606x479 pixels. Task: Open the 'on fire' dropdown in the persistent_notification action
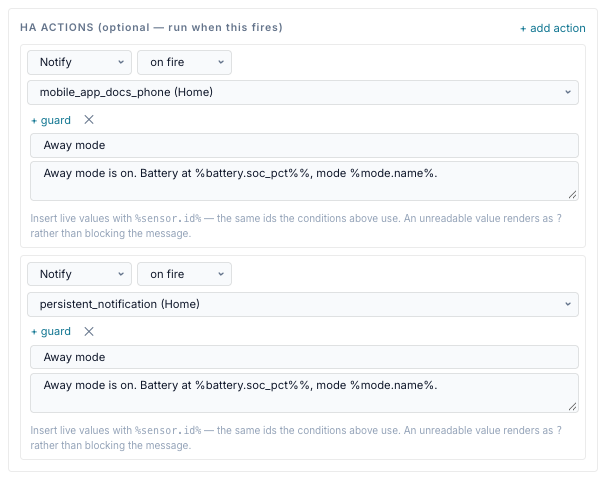click(184, 274)
